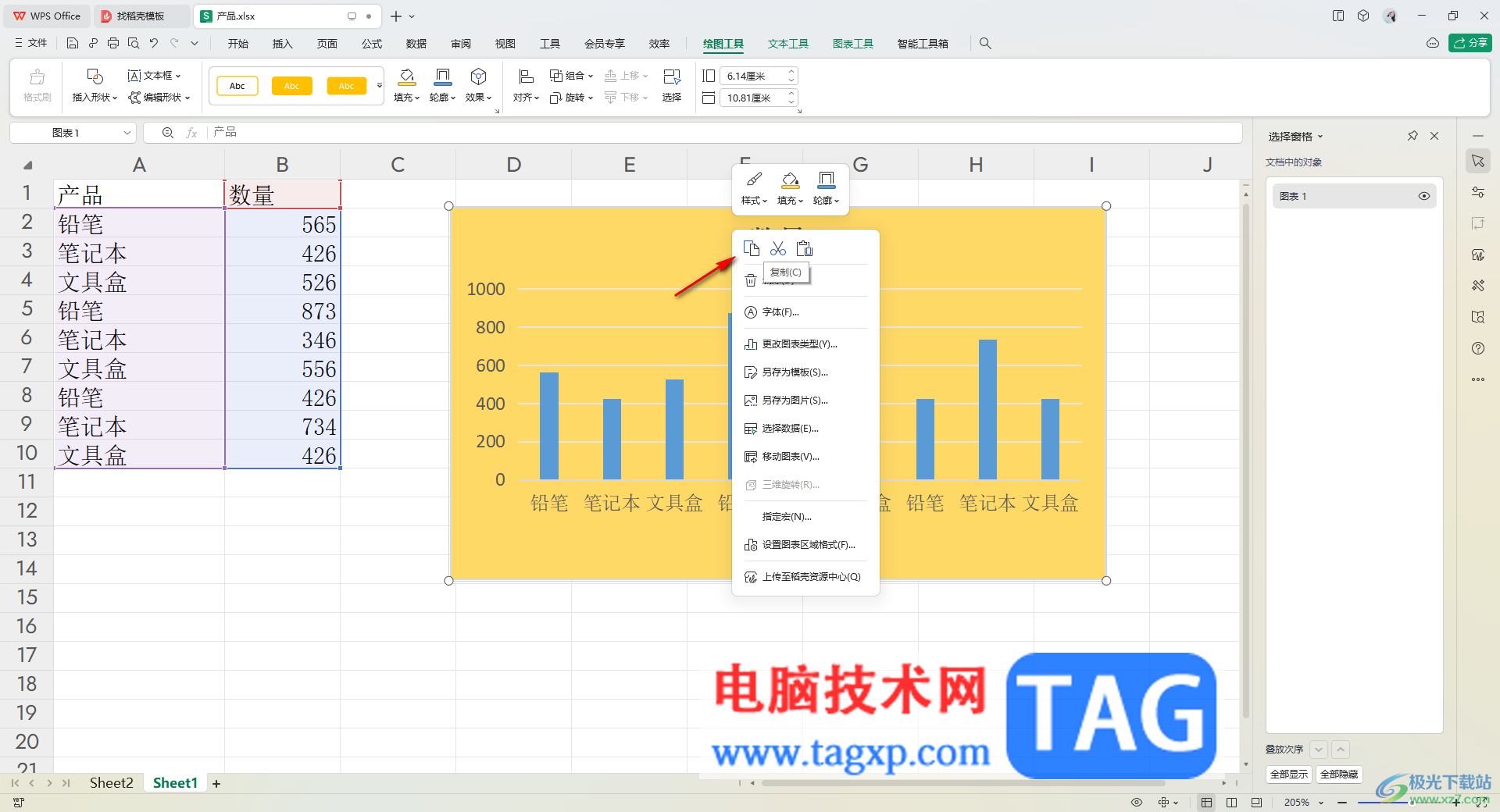1500x812 pixels.
Task: Click the Style (样式) brush in mini toolbar
Action: click(x=754, y=188)
